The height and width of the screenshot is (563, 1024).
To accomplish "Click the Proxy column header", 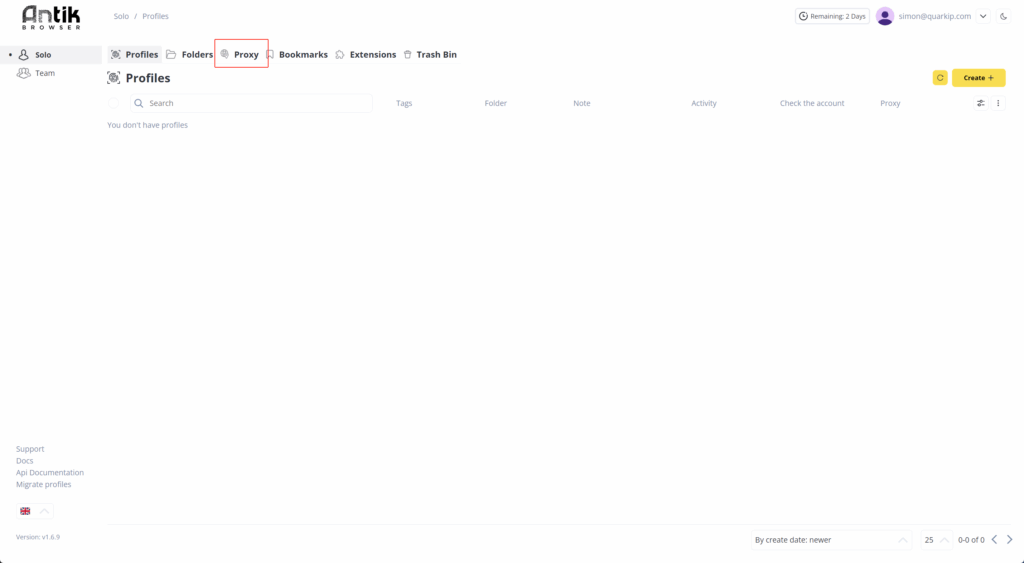I will [890, 103].
